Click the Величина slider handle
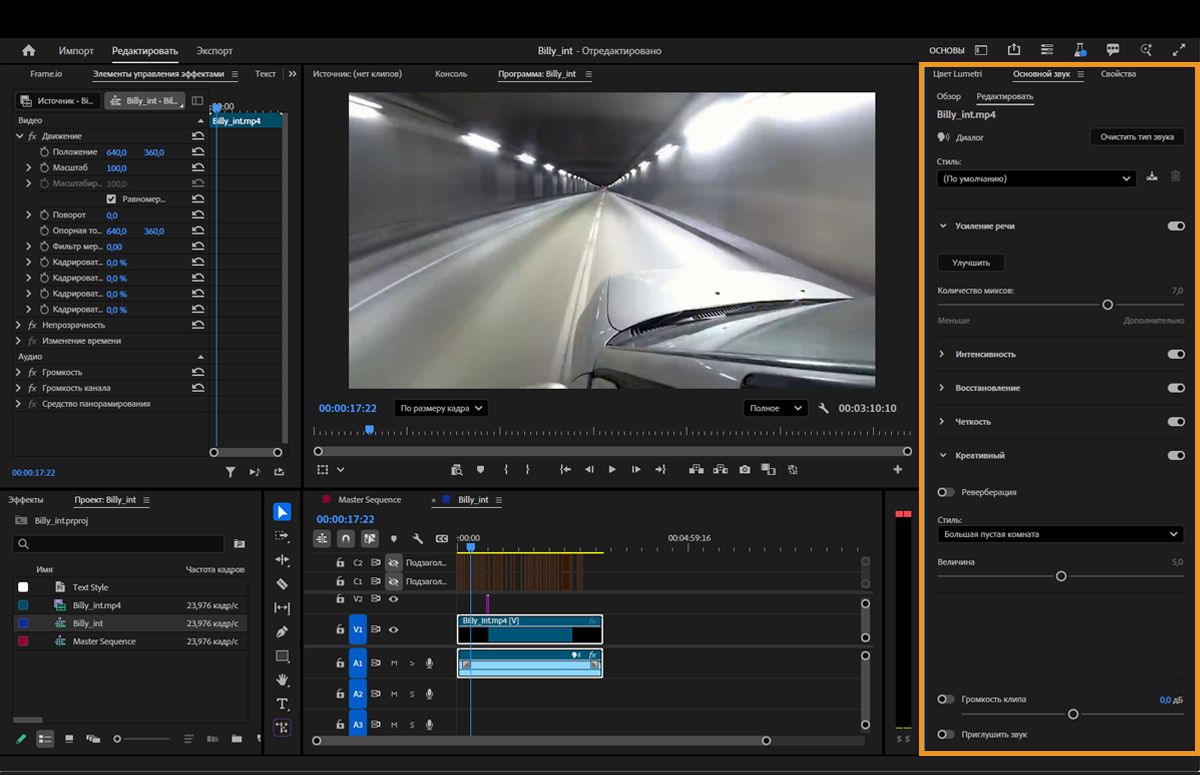This screenshot has height=775, width=1200. (x=1061, y=576)
